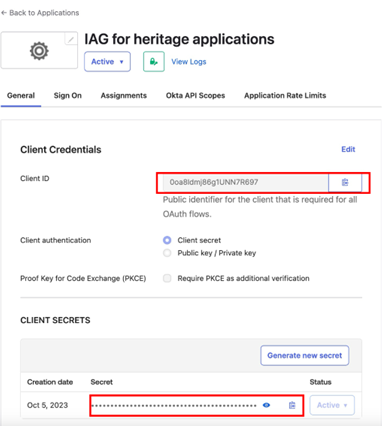Reveal the secret with the eye icon
This screenshot has width=382, height=426.
click(x=266, y=405)
